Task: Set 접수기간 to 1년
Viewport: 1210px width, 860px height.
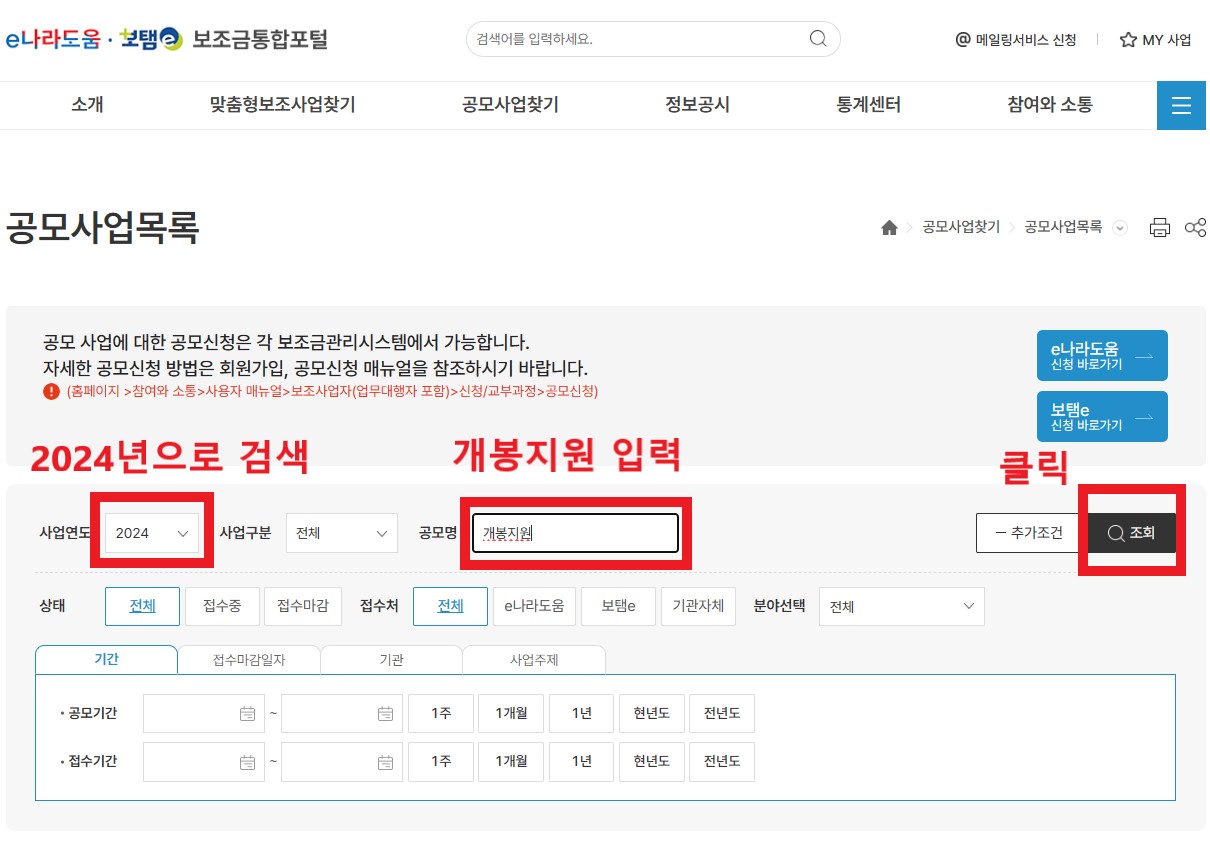Action: point(581,762)
